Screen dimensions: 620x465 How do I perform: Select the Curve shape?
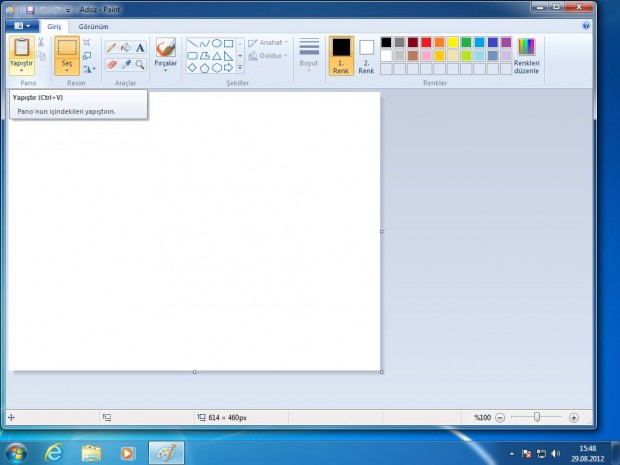204,43
